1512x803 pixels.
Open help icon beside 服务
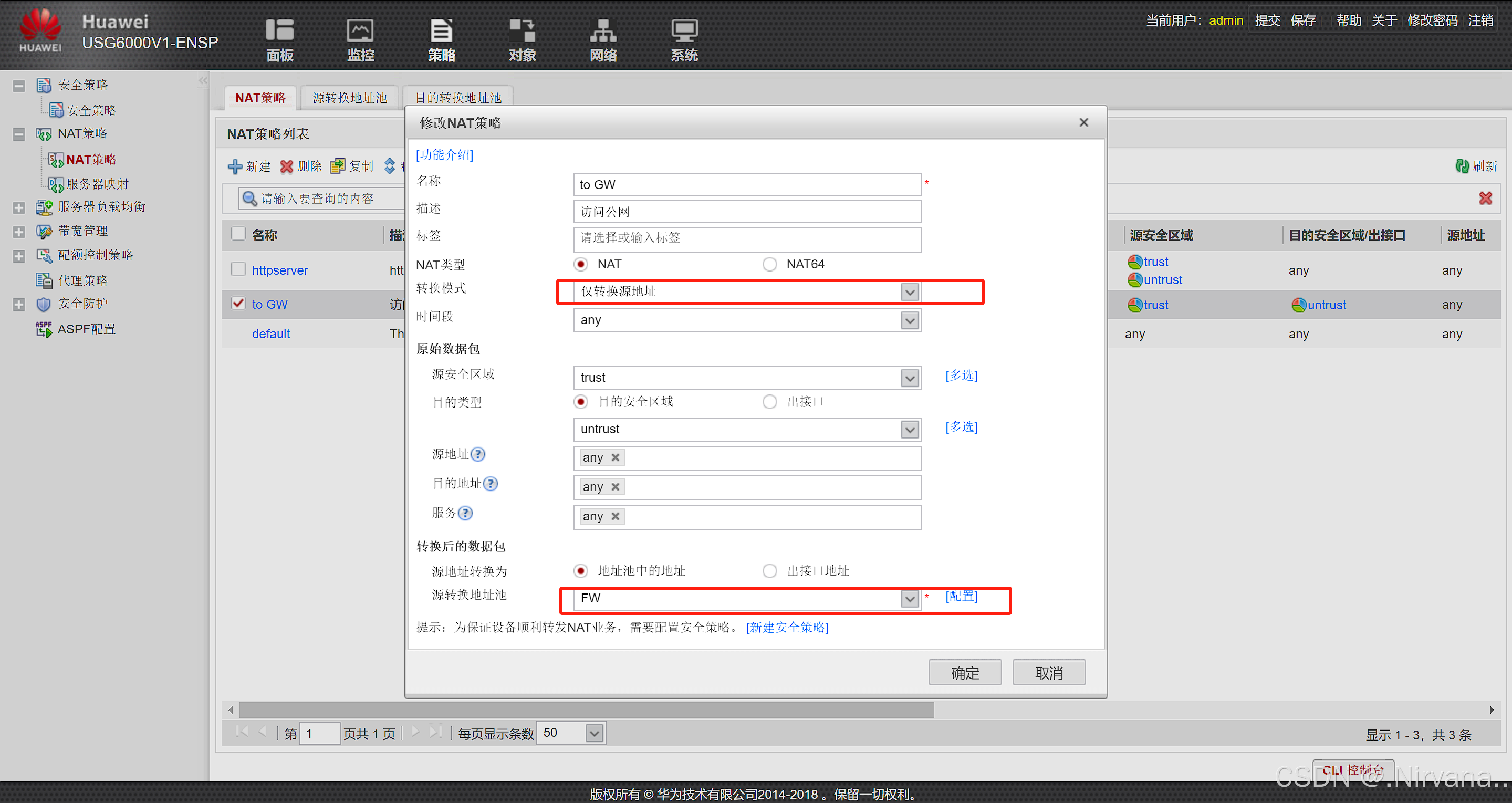[x=465, y=513]
